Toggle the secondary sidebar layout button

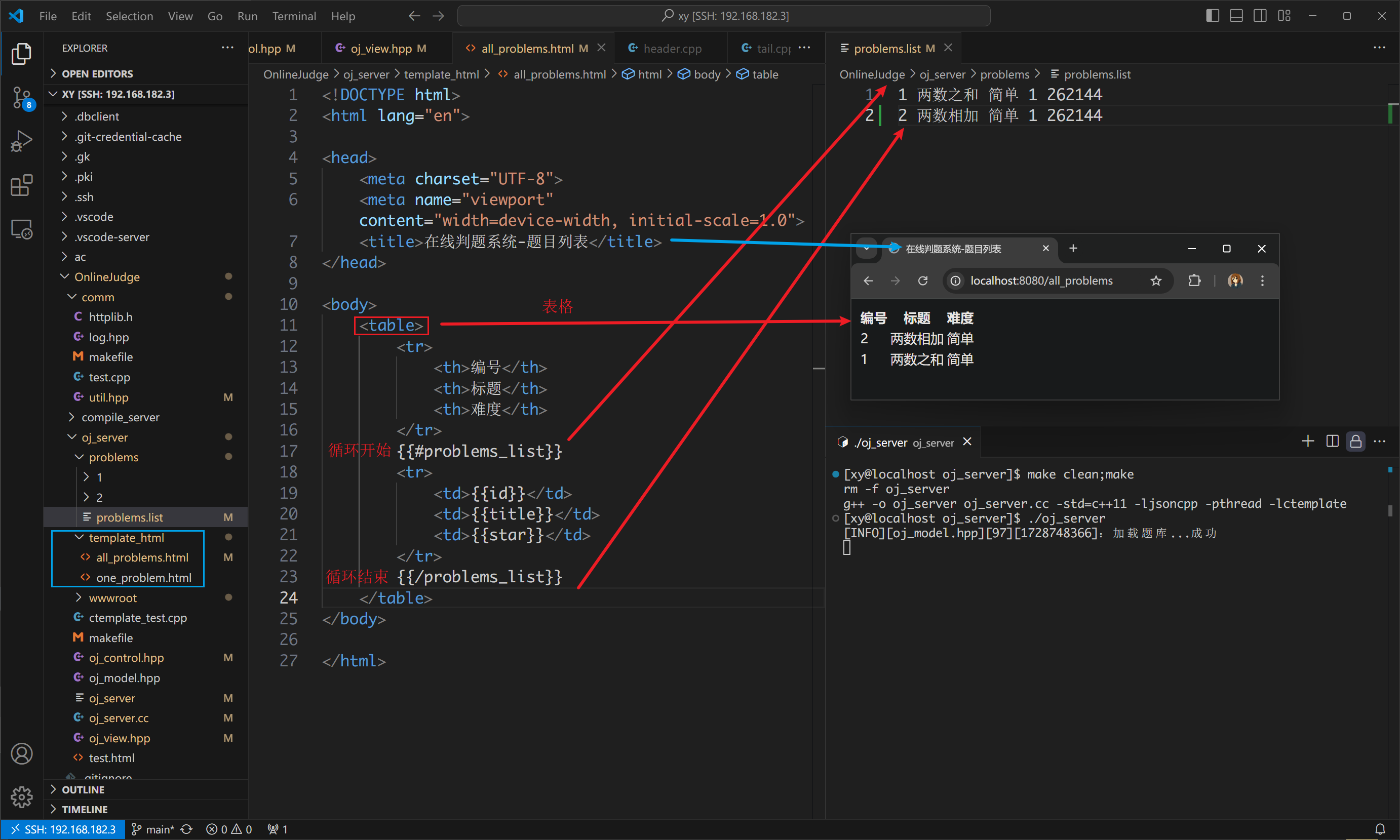point(1260,16)
